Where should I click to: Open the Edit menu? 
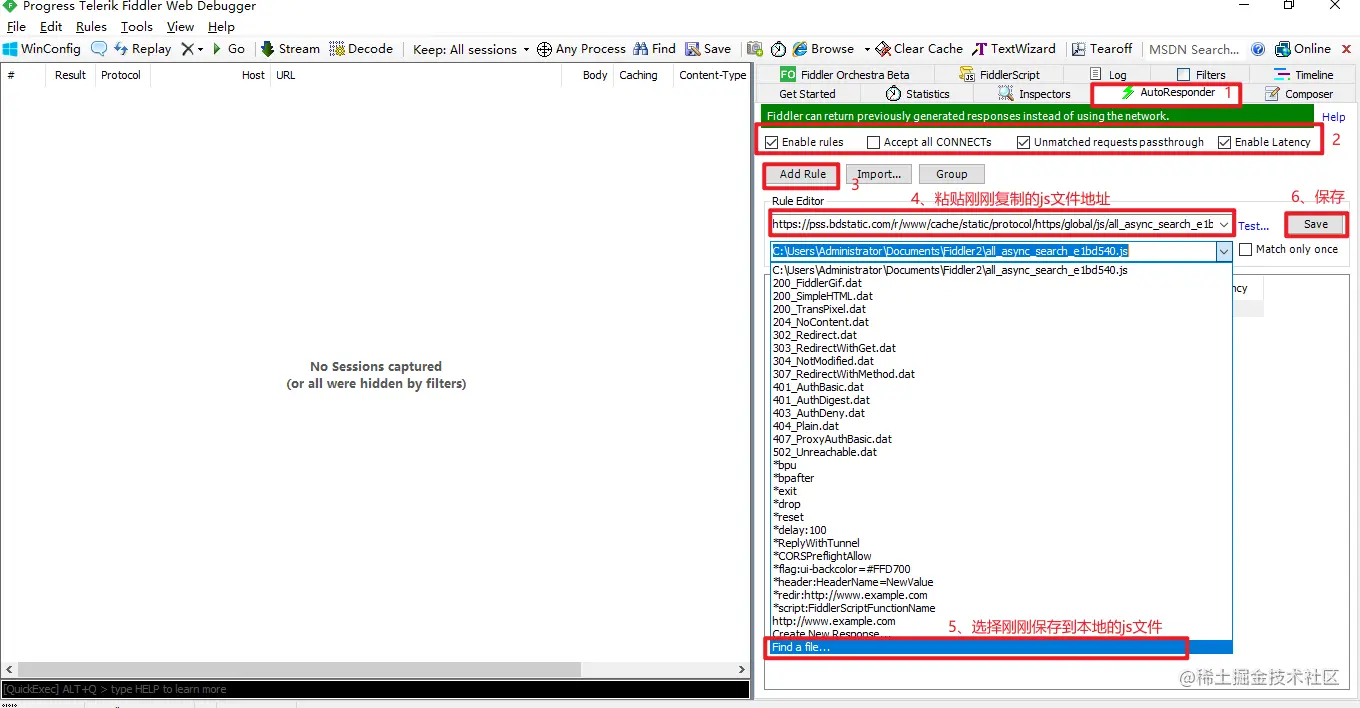pyautogui.click(x=51, y=27)
